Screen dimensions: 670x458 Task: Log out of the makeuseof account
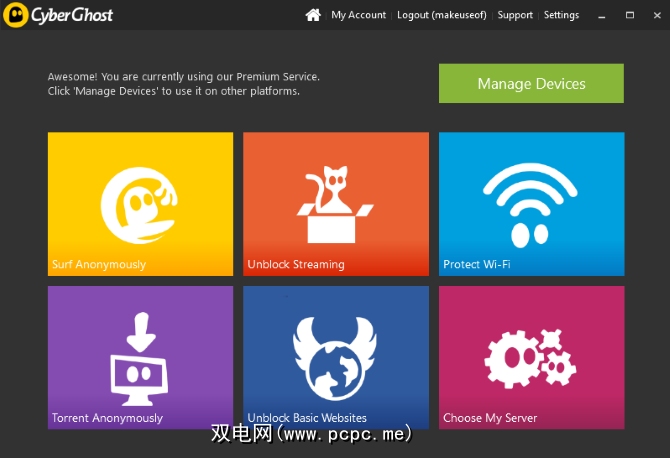pyautogui.click(x=443, y=15)
